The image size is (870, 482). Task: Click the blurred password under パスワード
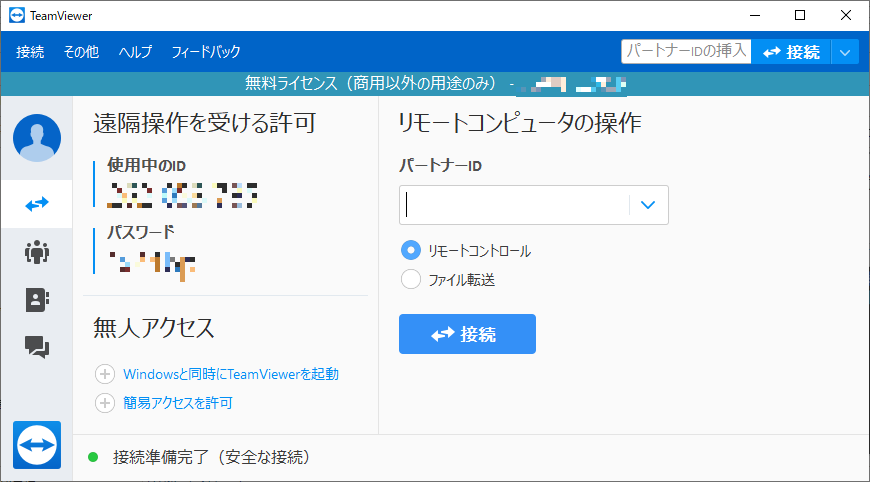tap(152, 266)
